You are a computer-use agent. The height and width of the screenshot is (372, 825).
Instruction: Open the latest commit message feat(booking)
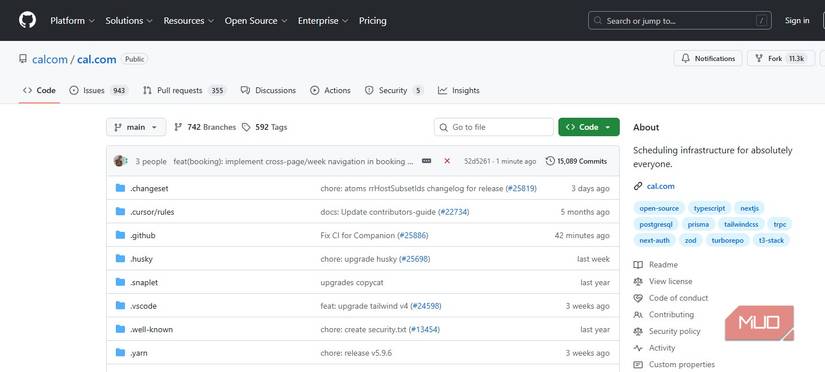click(293, 162)
